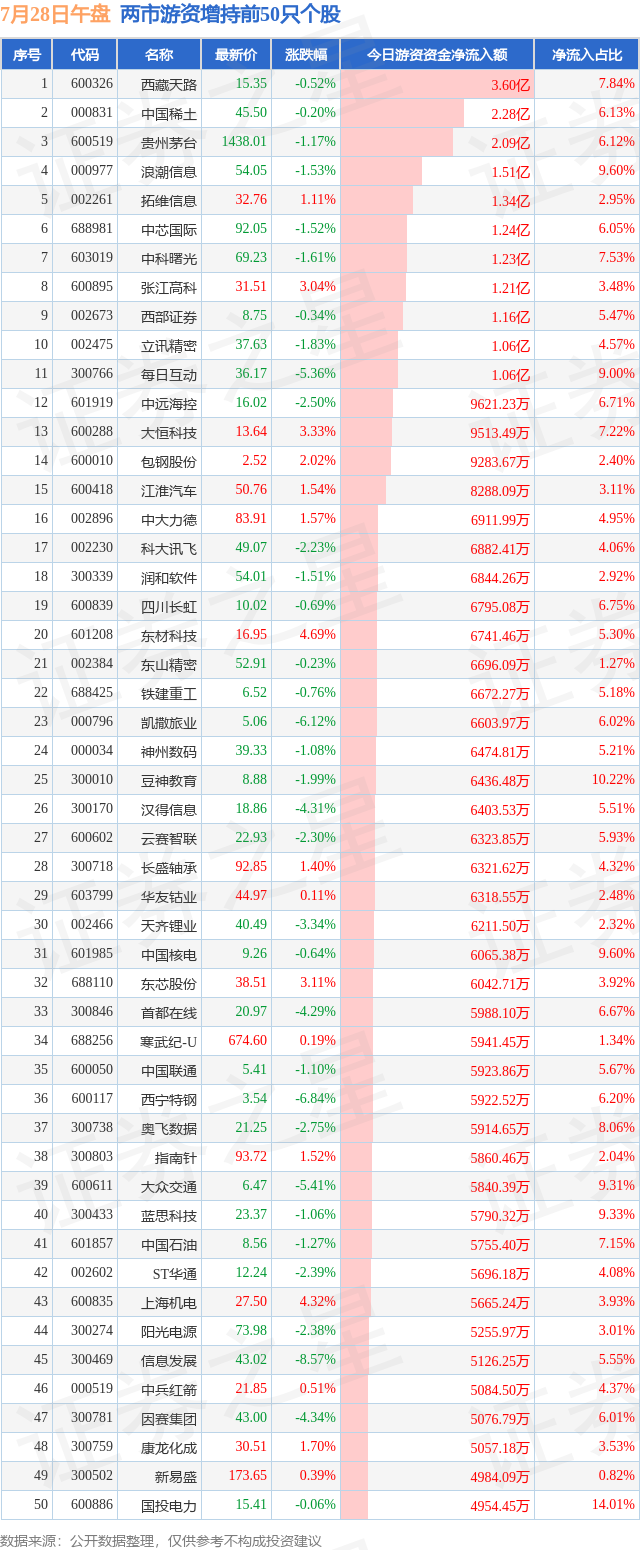Select 4.69% change for 东材科技
Screen dimensions: 640x1550
[x=318, y=636]
